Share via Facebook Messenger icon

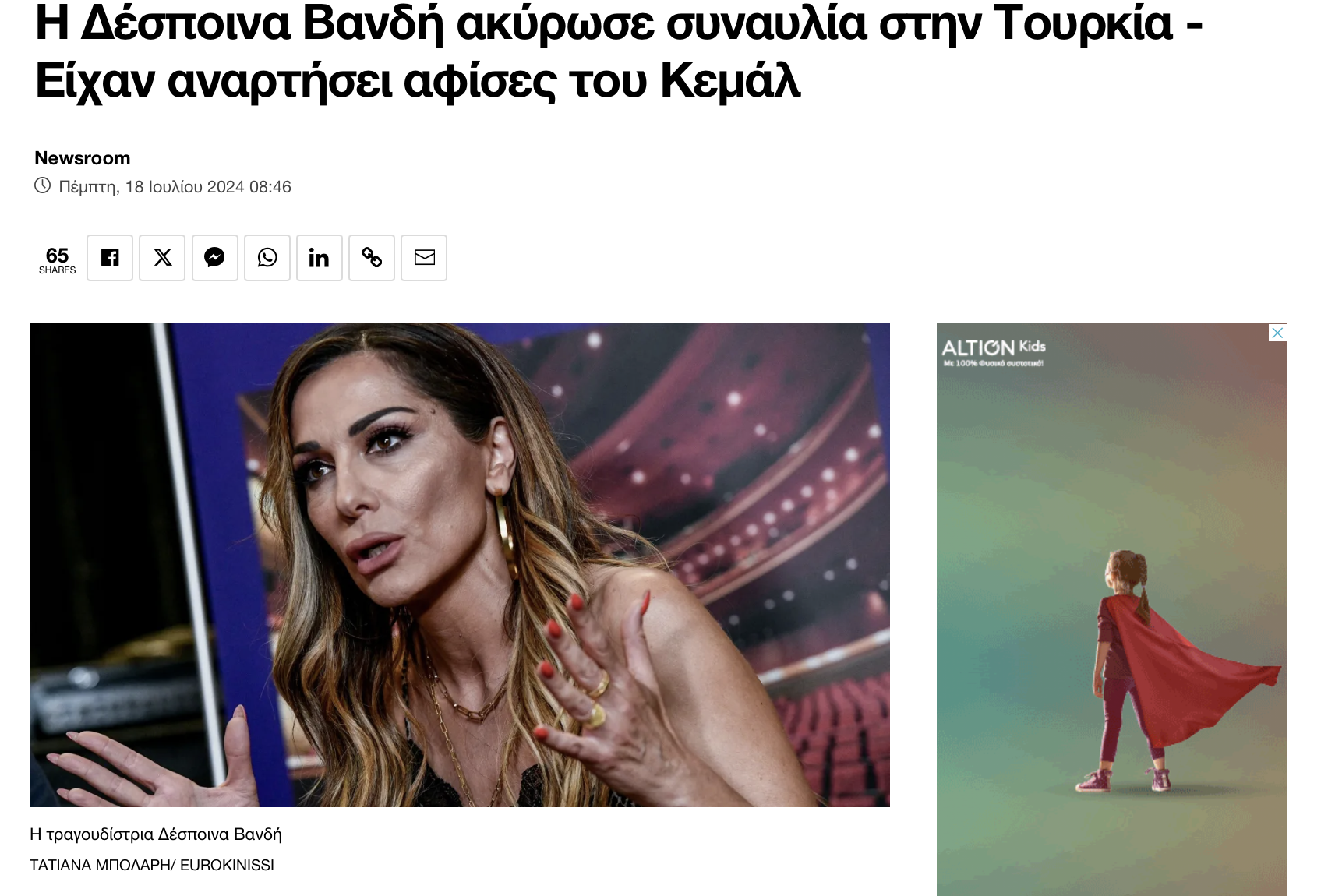coord(215,258)
